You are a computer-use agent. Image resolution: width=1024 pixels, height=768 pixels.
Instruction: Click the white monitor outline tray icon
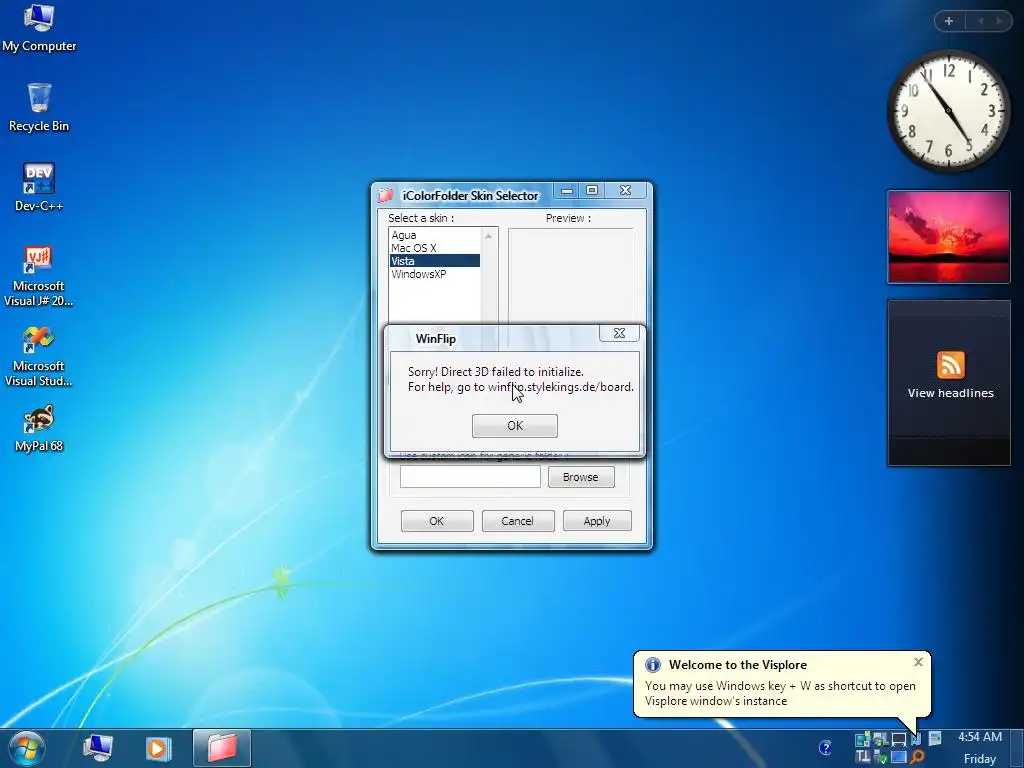899,740
